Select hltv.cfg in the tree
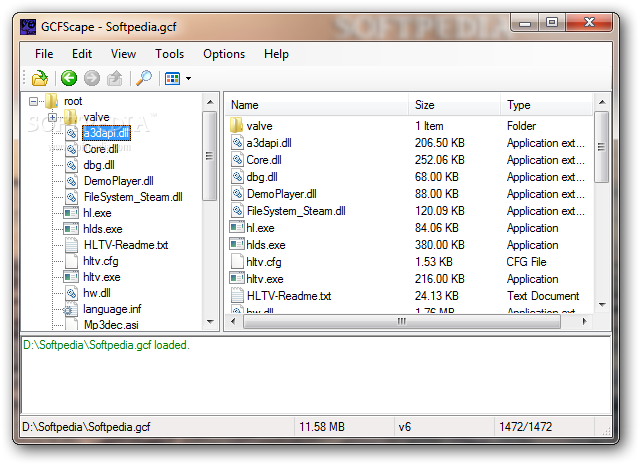Viewport: 640px width, 465px height. pos(100,261)
